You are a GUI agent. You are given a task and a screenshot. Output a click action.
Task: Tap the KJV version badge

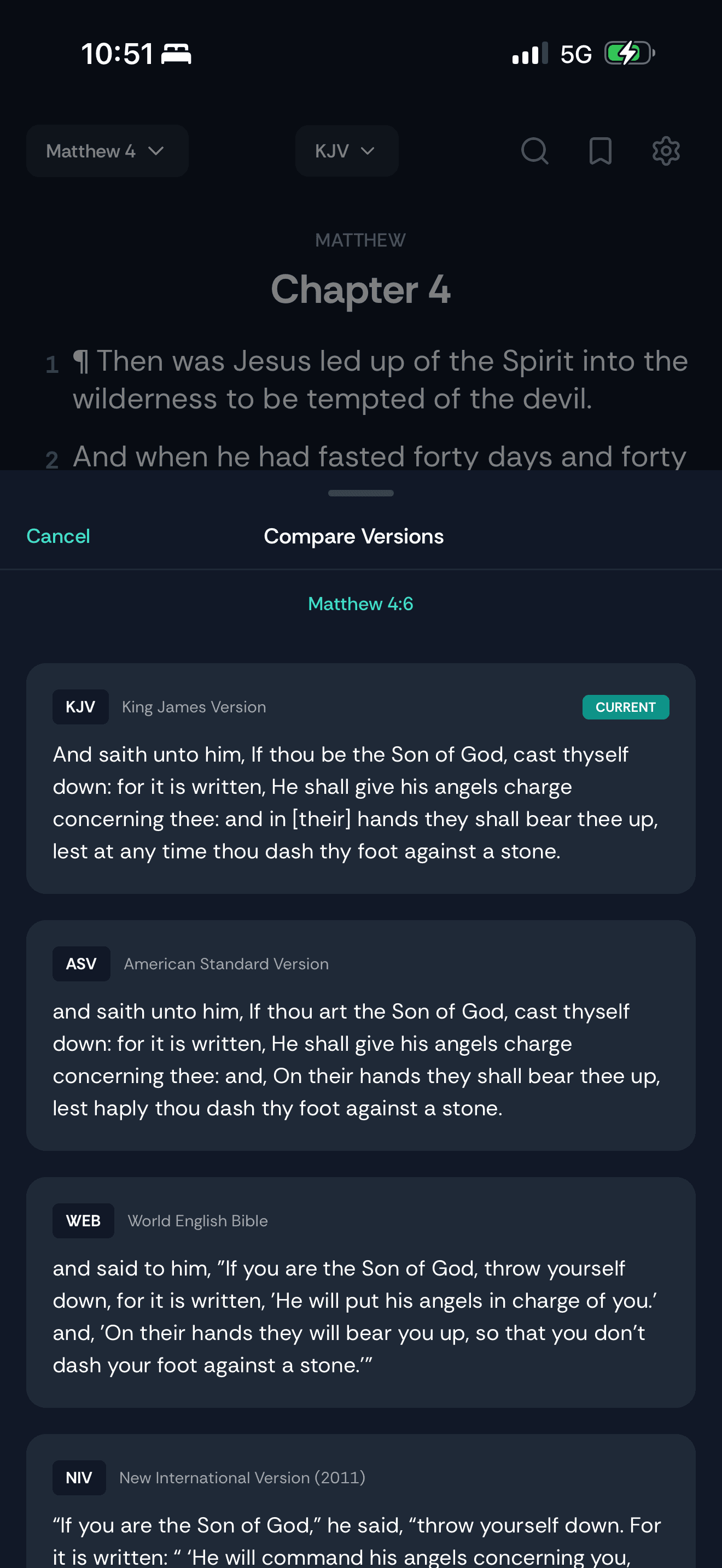[x=80, y=707]
